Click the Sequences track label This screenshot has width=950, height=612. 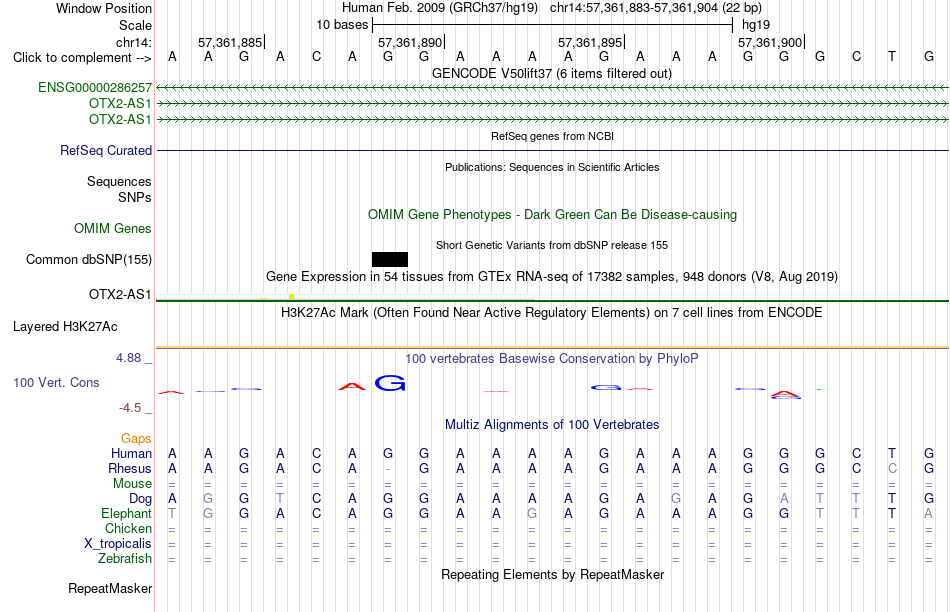pyautogui.click(x=119, y=181)
